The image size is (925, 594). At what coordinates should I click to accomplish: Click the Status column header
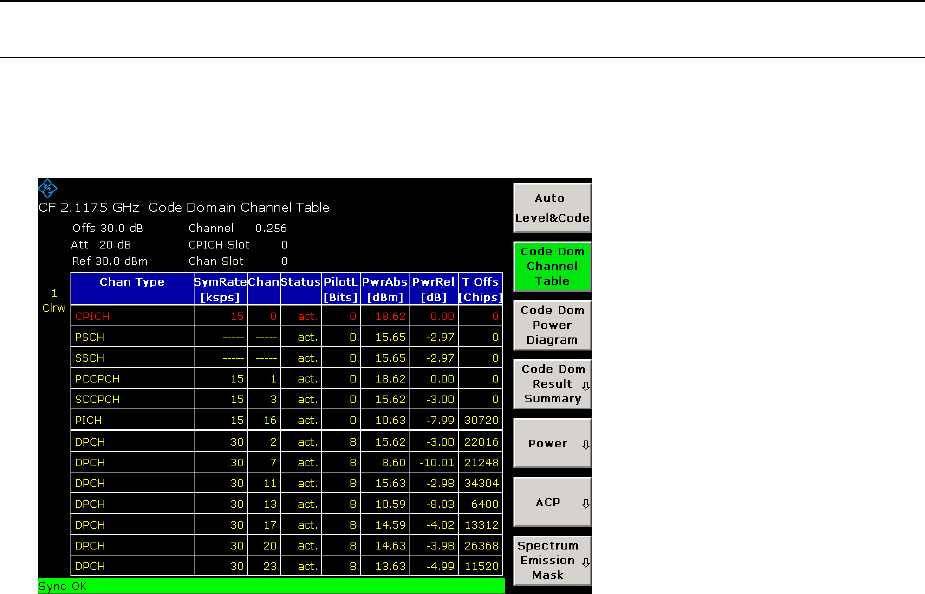[x=300, y=288]
